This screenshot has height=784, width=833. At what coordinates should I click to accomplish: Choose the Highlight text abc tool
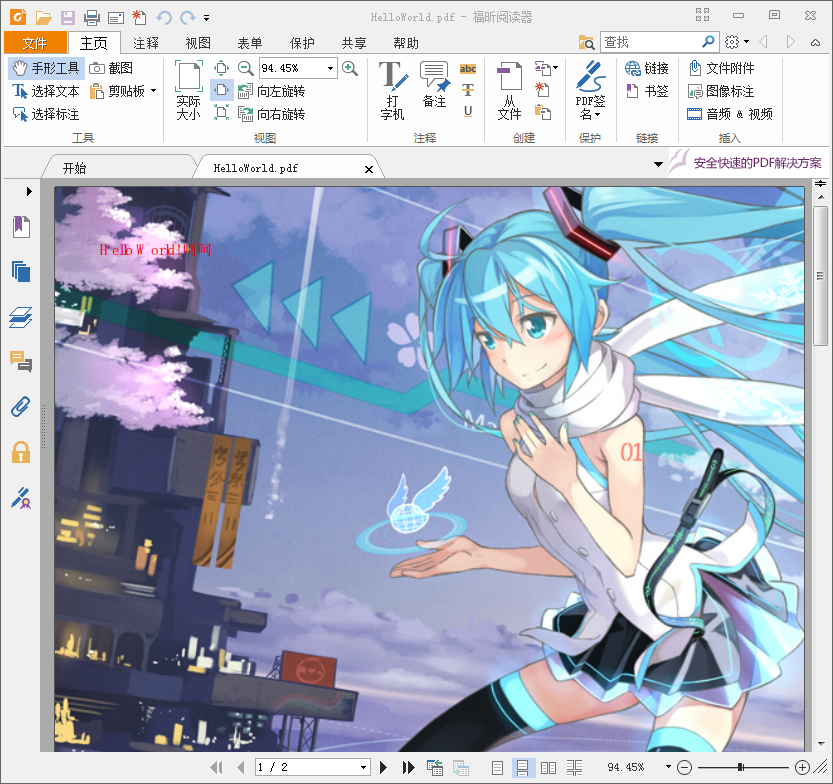point(468,69)
